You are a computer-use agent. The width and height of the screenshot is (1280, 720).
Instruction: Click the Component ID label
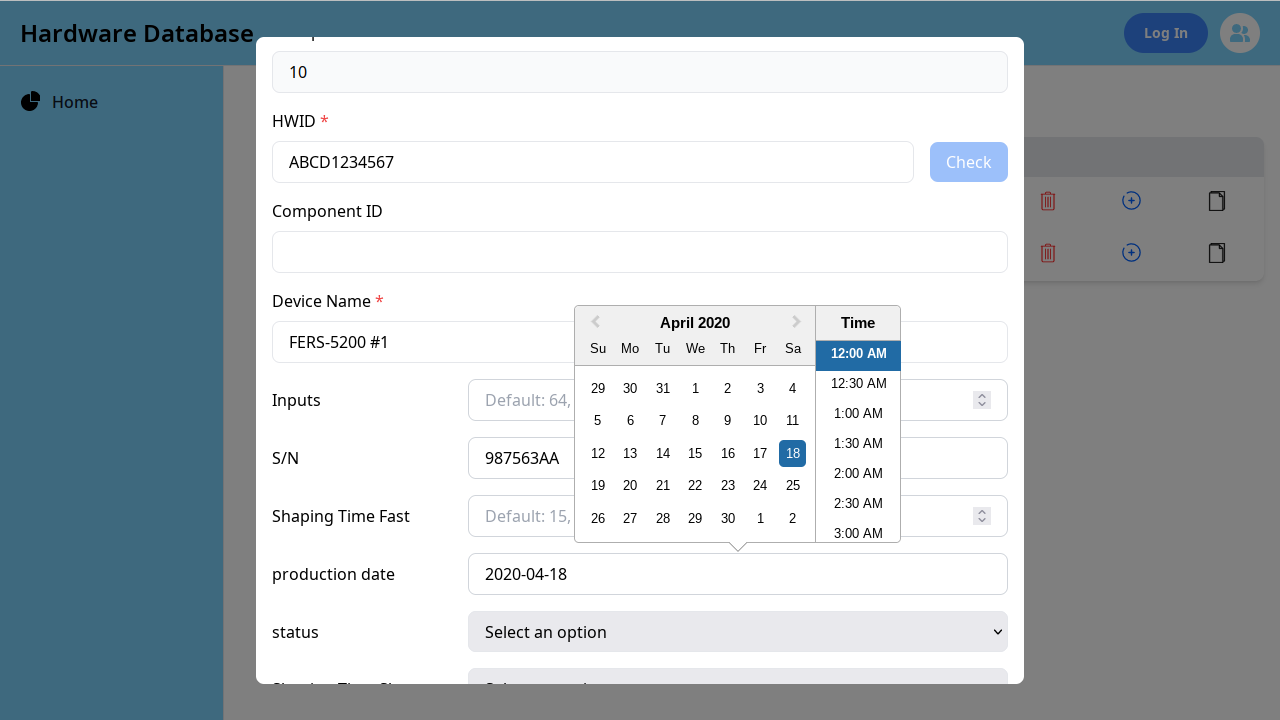click(x=327, y=211)
